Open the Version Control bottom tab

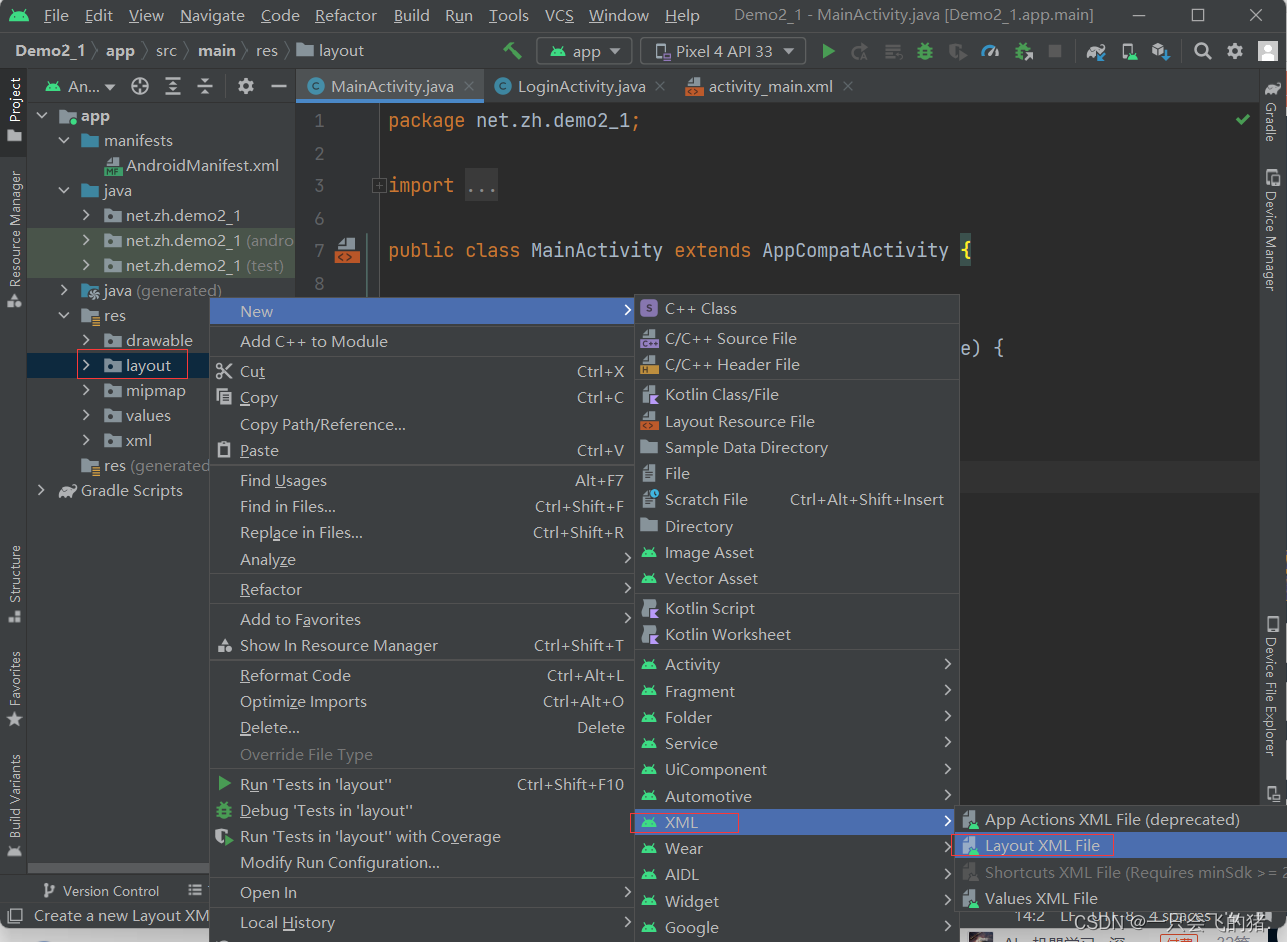pyautogui.click(x=101, y=891)
